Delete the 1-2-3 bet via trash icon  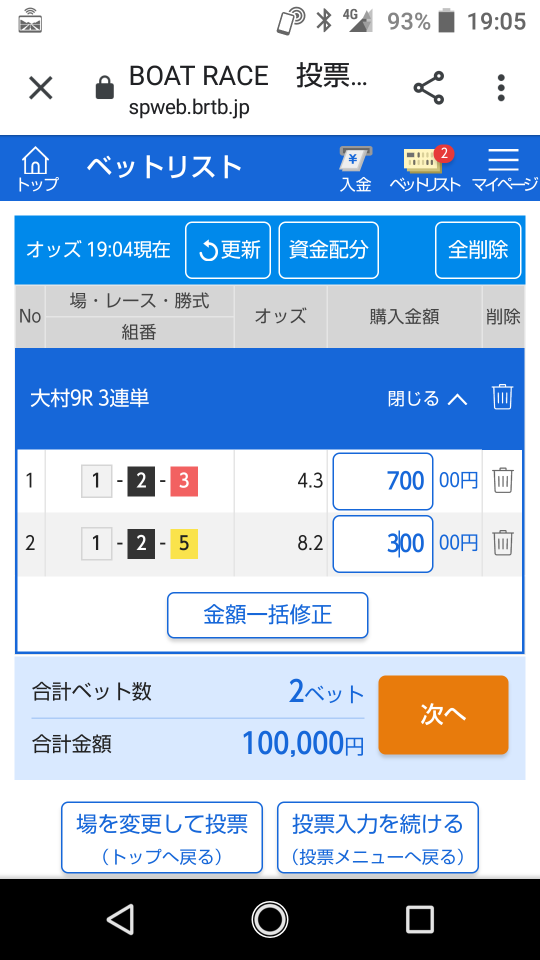click(x=503, y=481)
